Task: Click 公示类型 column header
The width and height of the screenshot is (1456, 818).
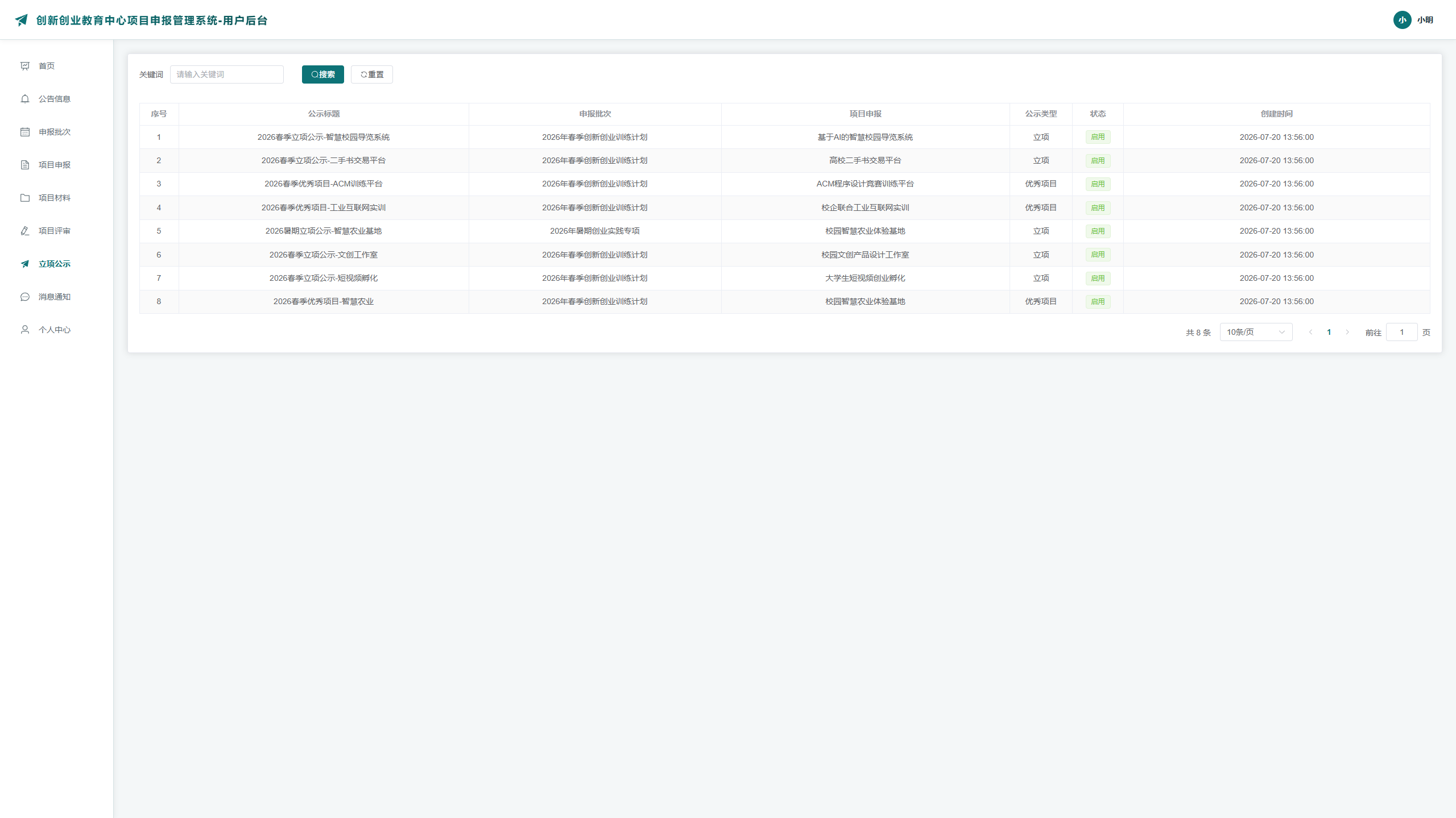Action: click(x=1041, y=114)
